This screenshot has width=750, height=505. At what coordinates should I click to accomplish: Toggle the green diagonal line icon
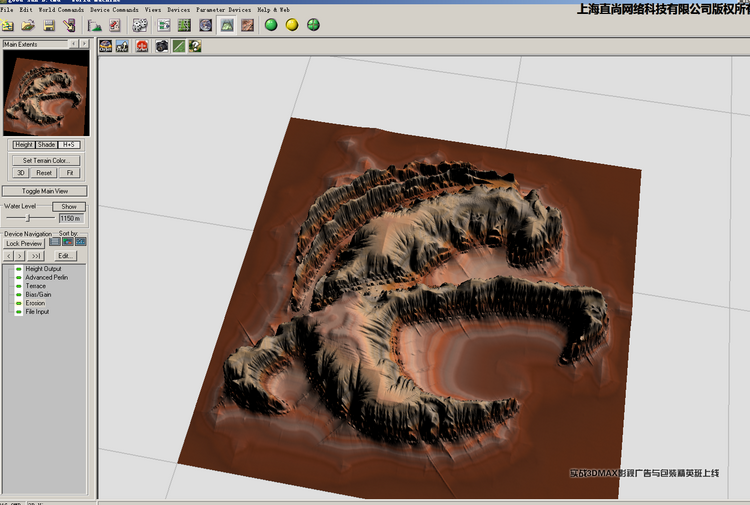179,46
